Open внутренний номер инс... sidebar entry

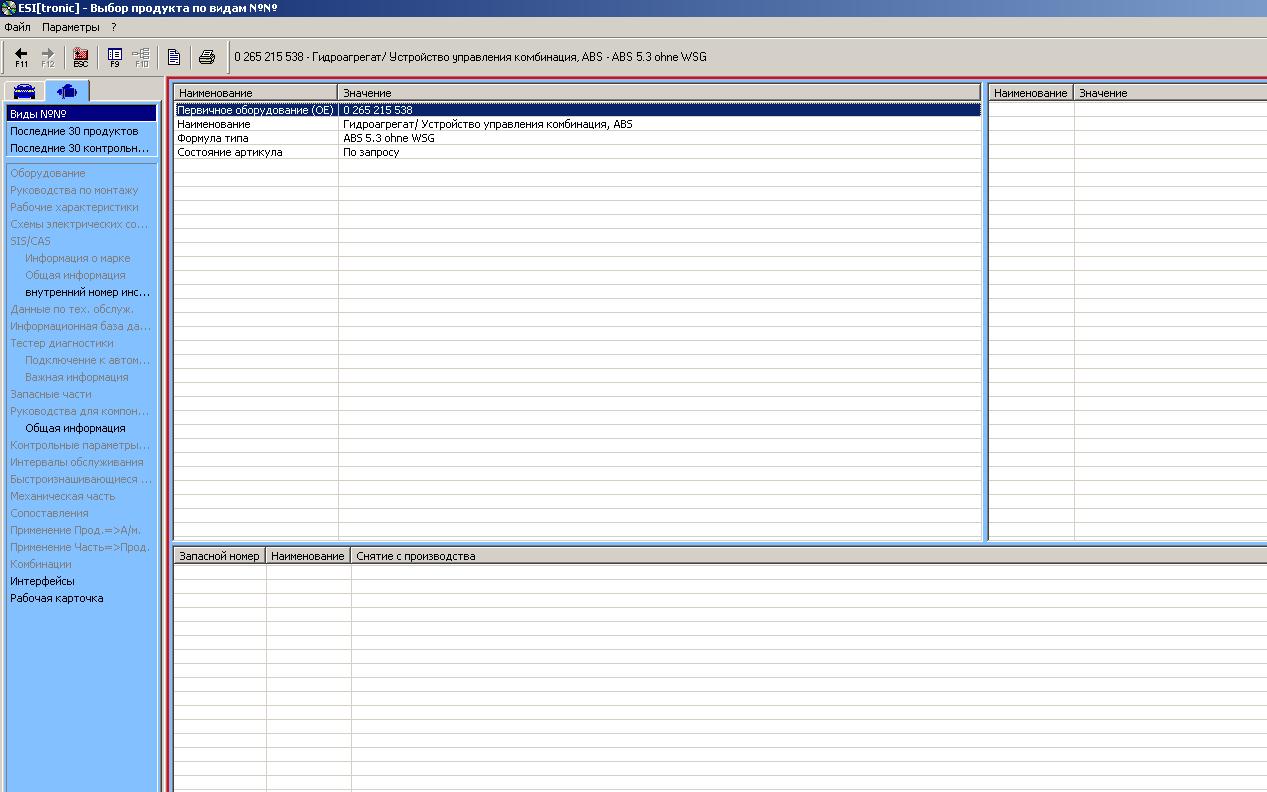(87, 292)
